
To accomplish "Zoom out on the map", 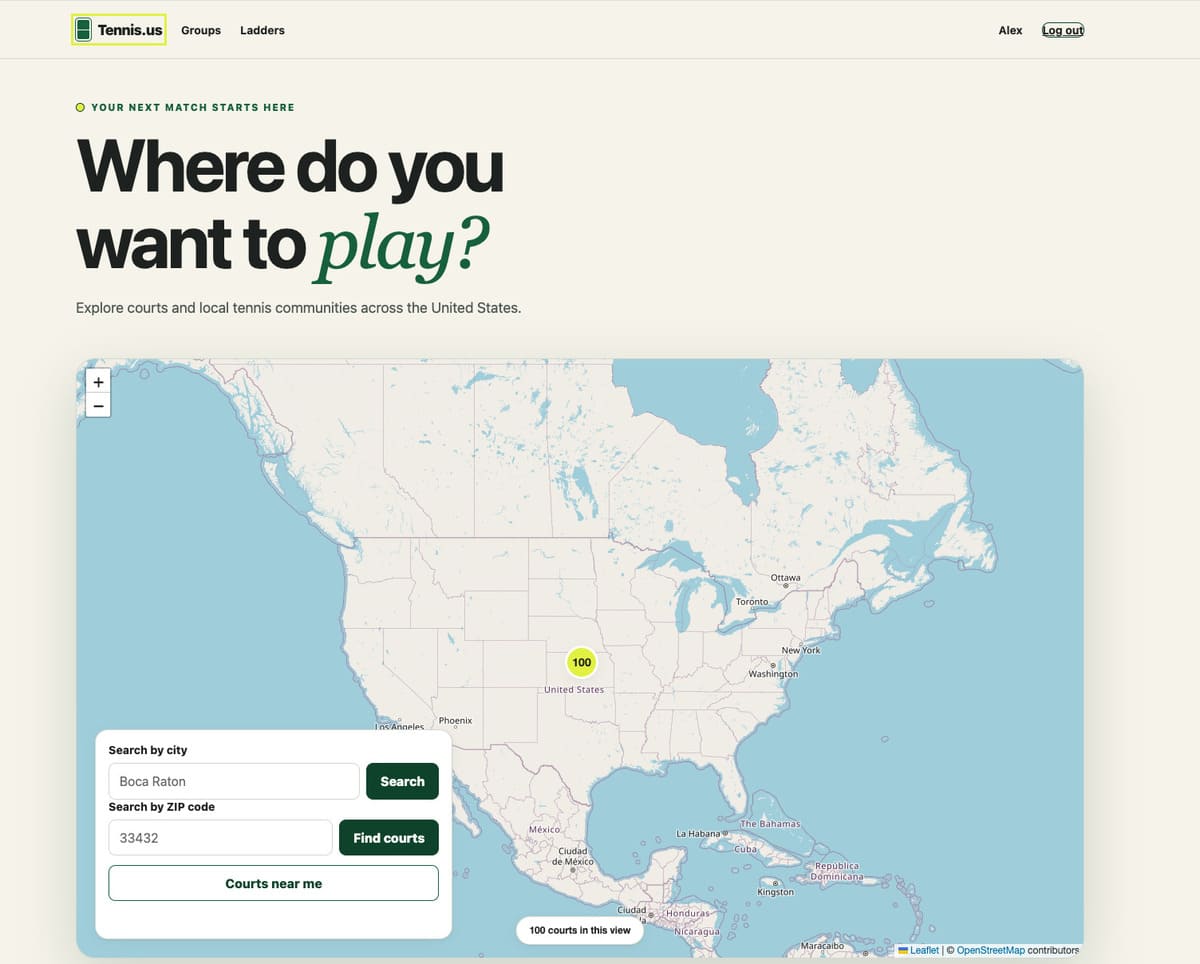I will pos(98,405).
